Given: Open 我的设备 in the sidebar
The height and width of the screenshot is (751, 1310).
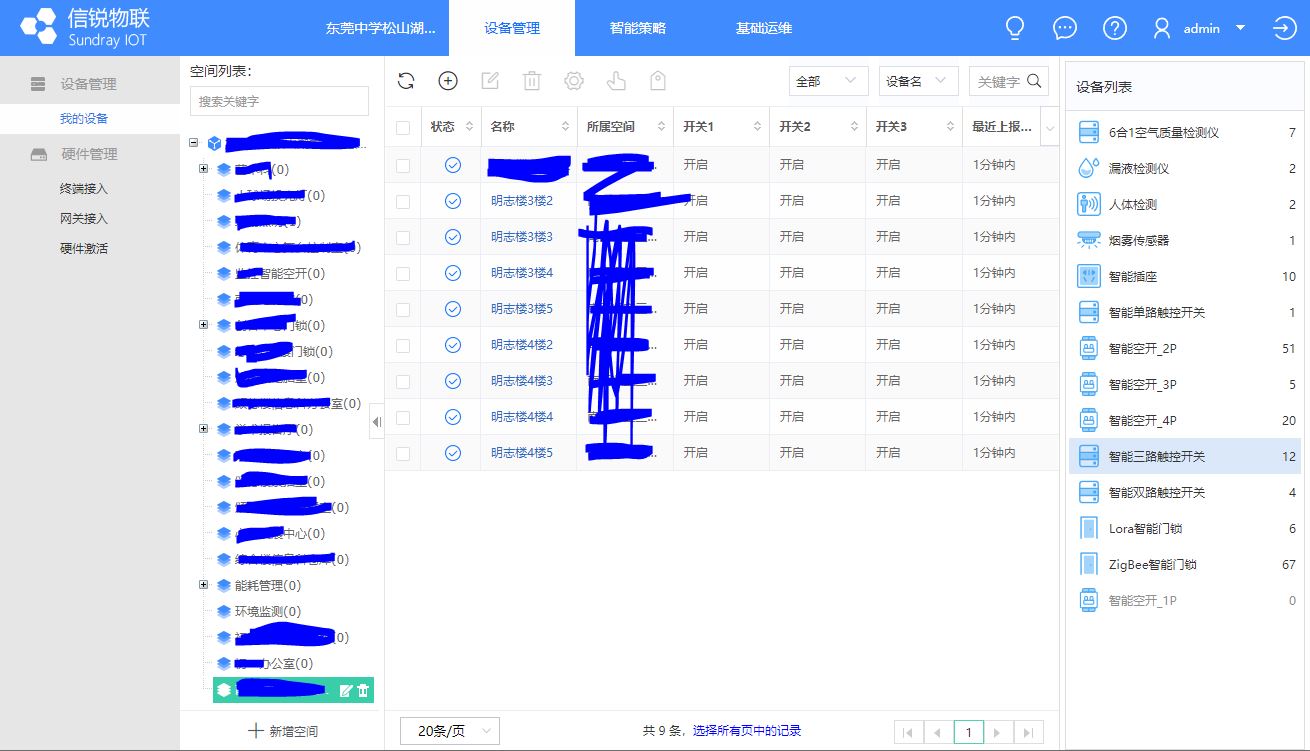Looking at the screenshot, I should (x=84, y=118).
